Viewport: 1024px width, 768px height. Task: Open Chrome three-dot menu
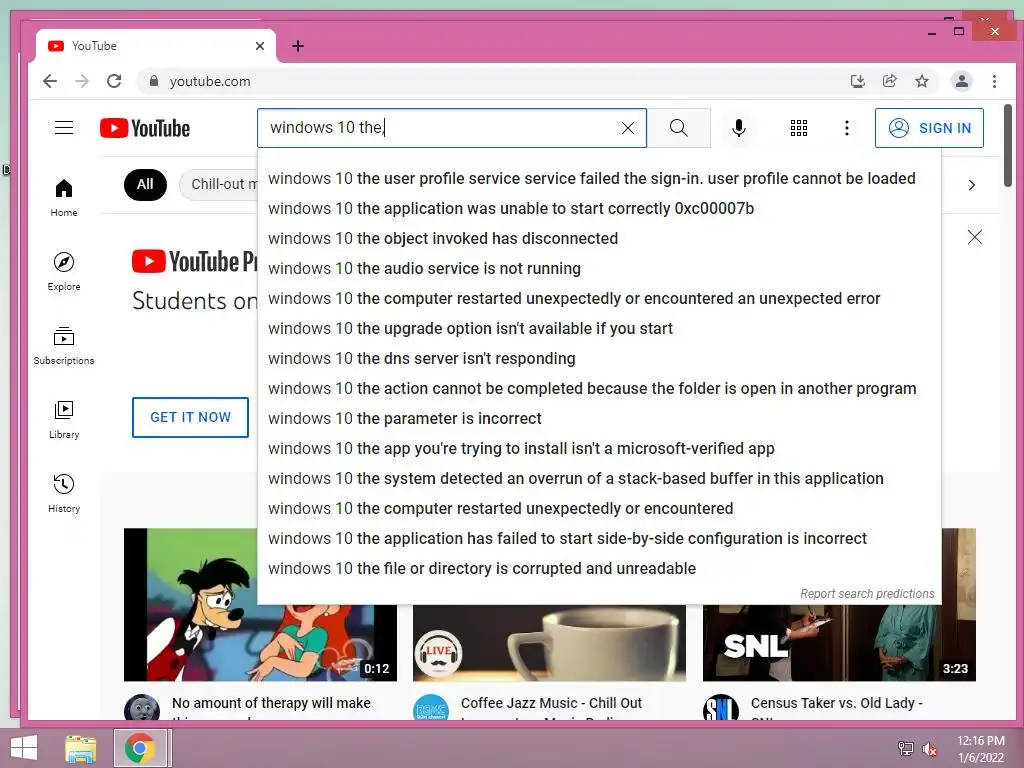point(994,81)
